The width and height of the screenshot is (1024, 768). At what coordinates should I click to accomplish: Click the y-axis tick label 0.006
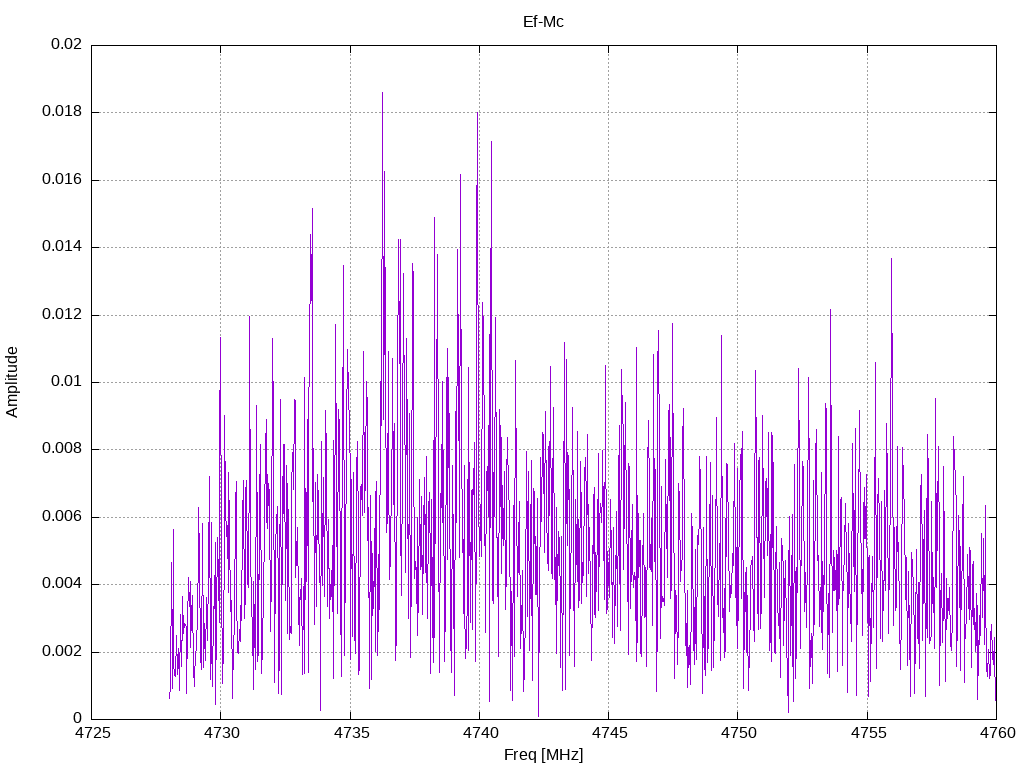coord(63,517)
